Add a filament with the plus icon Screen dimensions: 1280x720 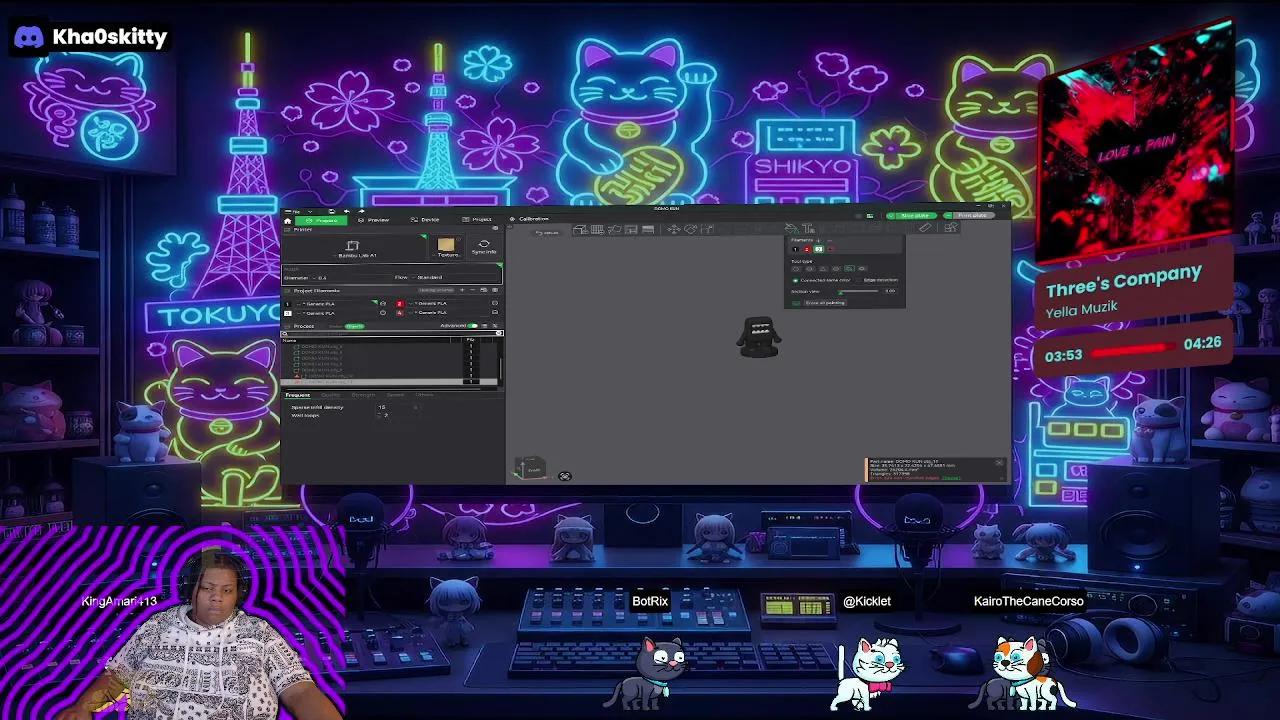[x=462, y=290]
